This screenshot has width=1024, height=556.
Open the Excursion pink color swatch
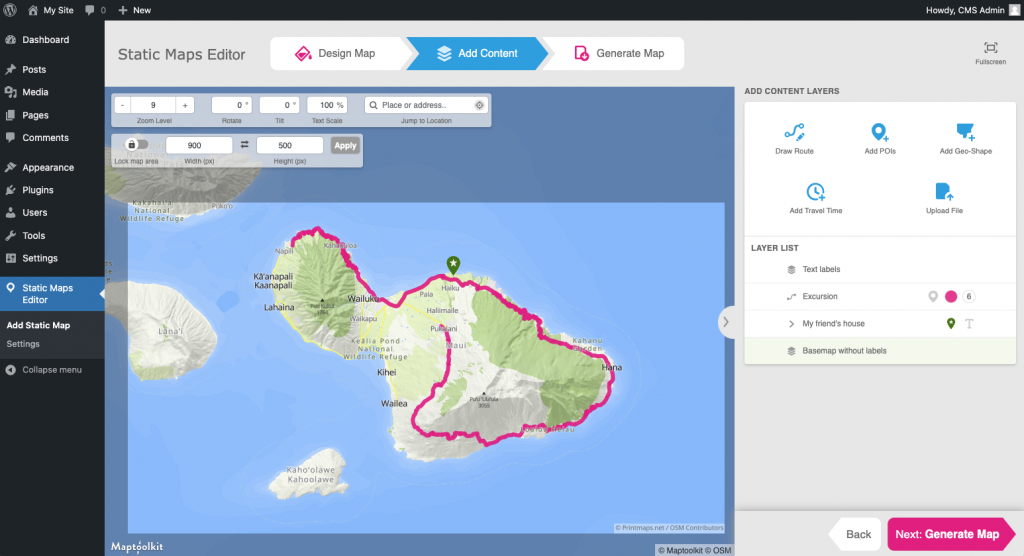click(x=951, y=297)
